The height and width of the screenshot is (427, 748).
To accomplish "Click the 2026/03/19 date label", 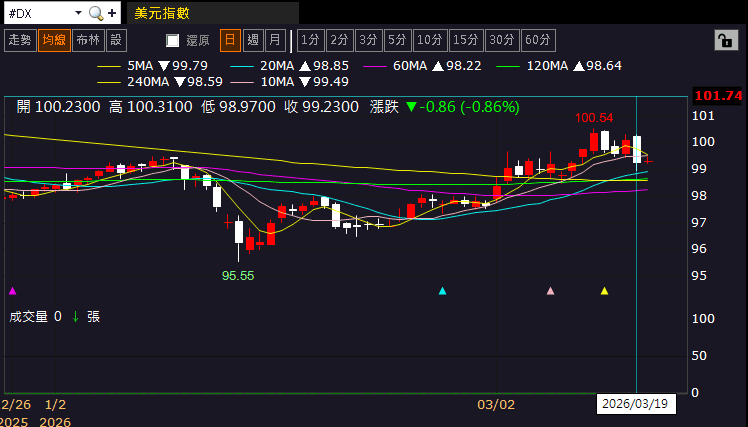I will (x=637, y=404).
